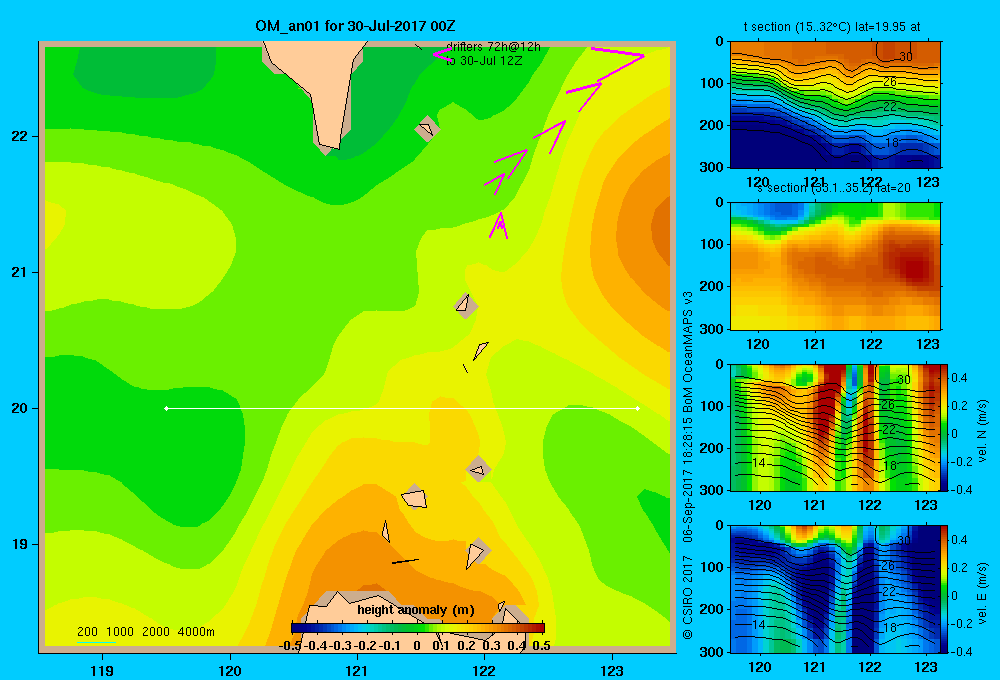Viewport: 1000px width, 680px height.
Task: Click the map title "OM_an01 for 30-Jul-2017 00Z"
Action: pyautogui.click(x=355, y=26)
